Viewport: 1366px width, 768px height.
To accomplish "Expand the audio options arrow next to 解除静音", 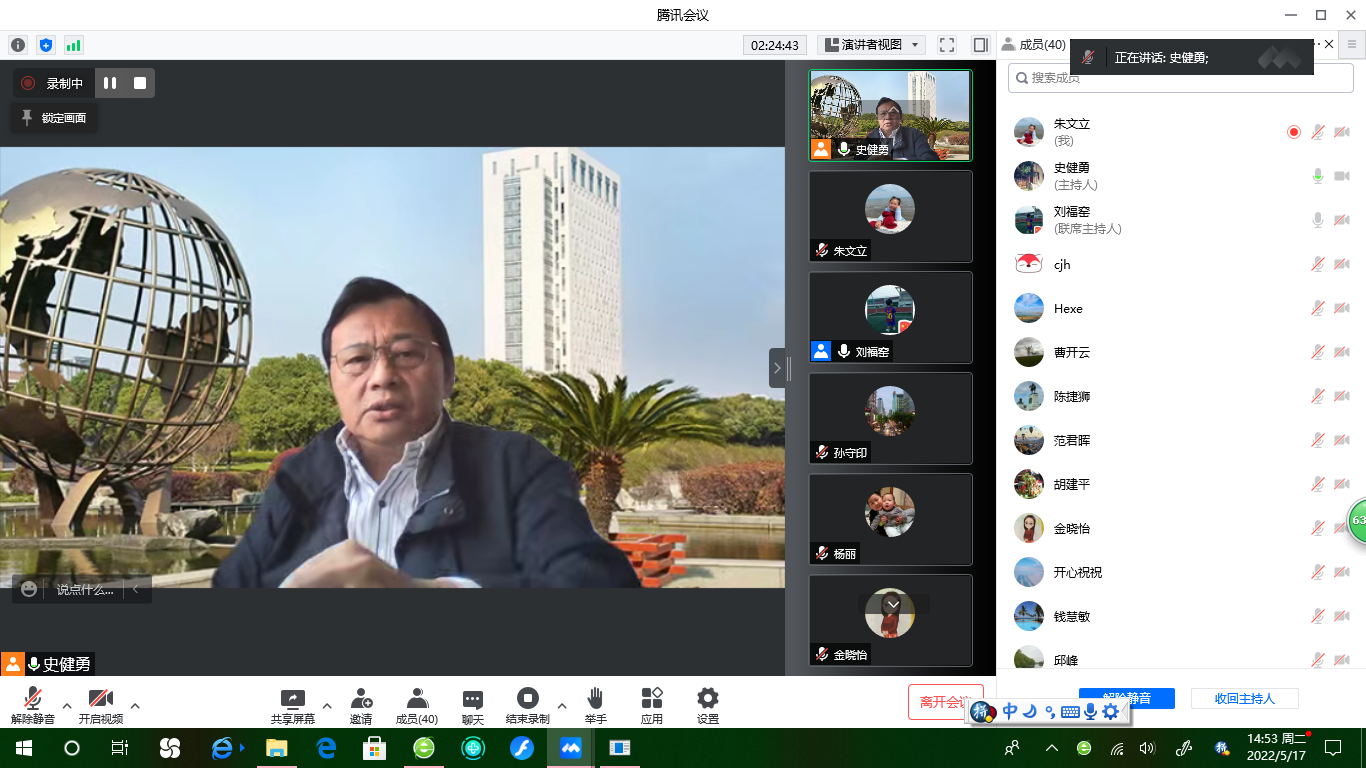I will coord(67,705).
